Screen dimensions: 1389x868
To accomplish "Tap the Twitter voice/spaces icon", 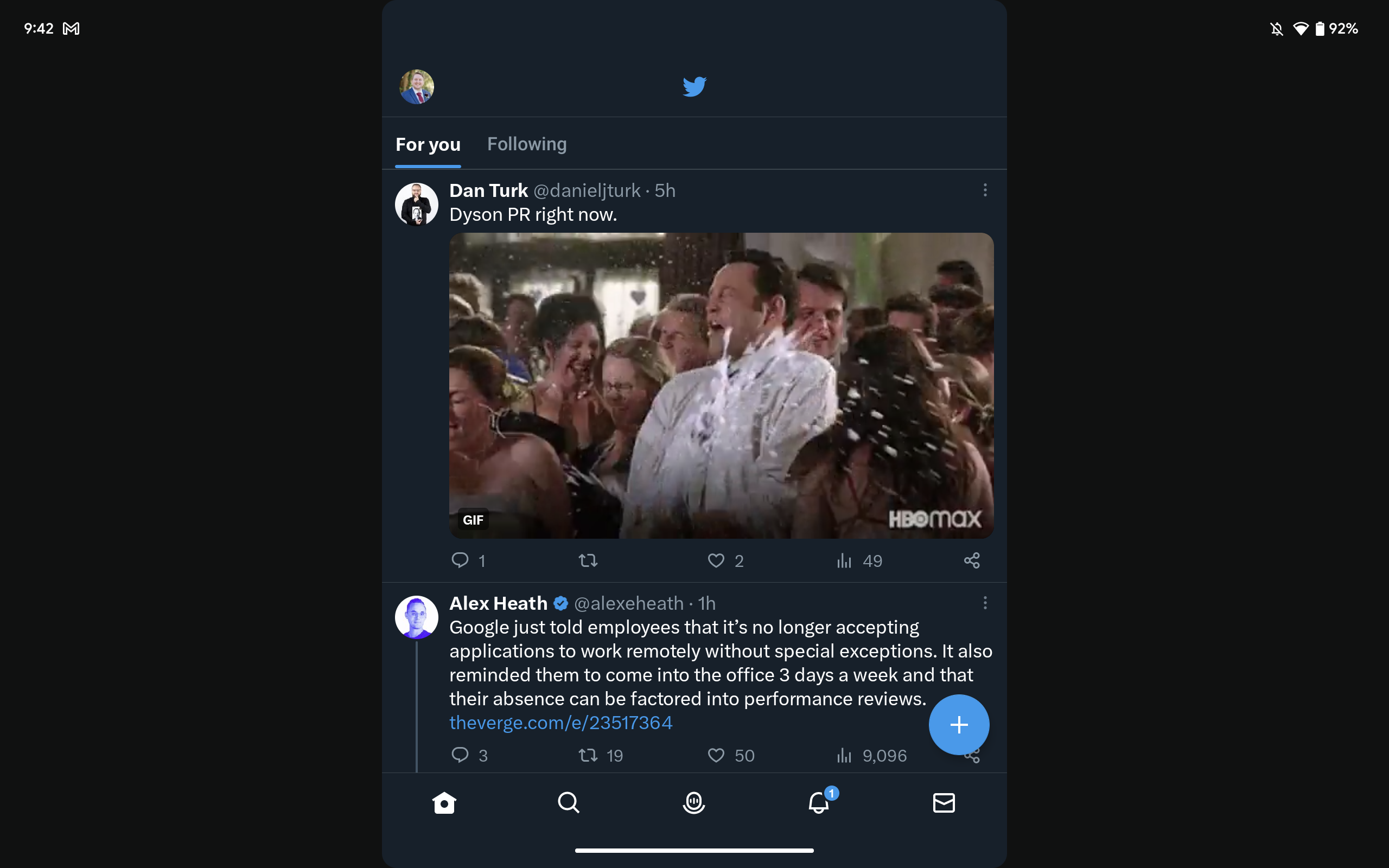I will [x=694, y=803].
